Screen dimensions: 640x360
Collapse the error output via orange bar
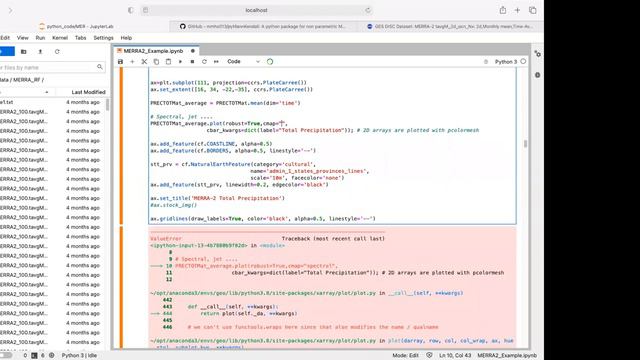pos(121,288)
